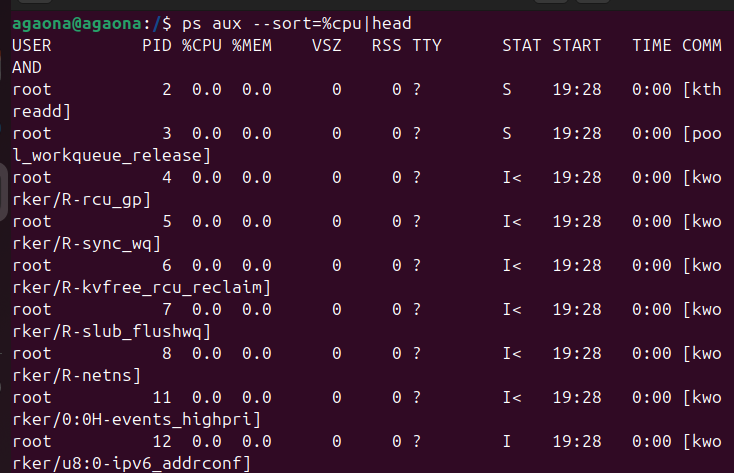The image size is (734, 473).
Task: Click the rker/R-sync_wq] process name
Action: pyautogui.click(x=86, y=243)
